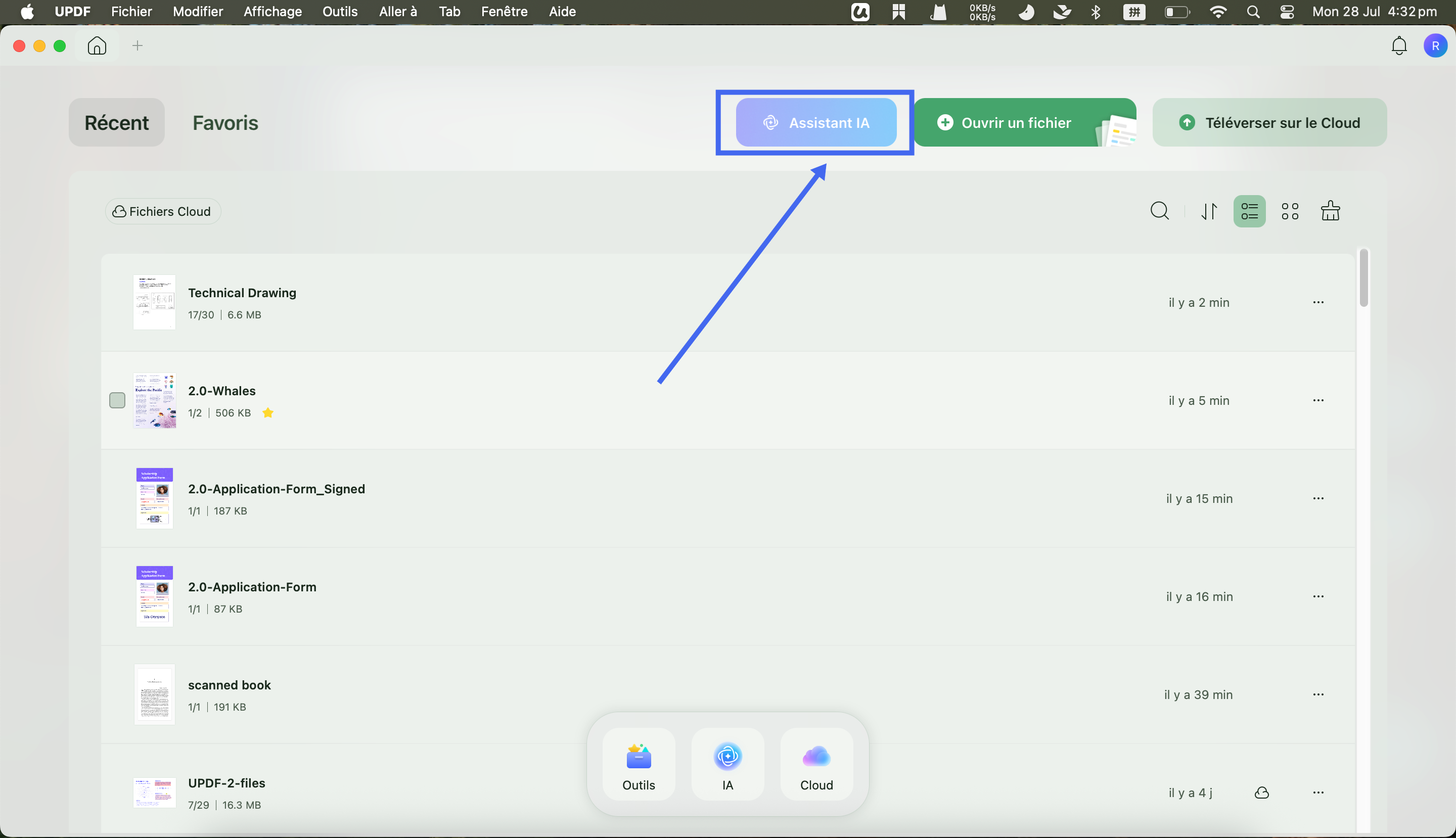Image resolution: width=1456 pixels, height=838 pixels.
Task: Switch to list view layout
Action: (x=1249, y=211)
